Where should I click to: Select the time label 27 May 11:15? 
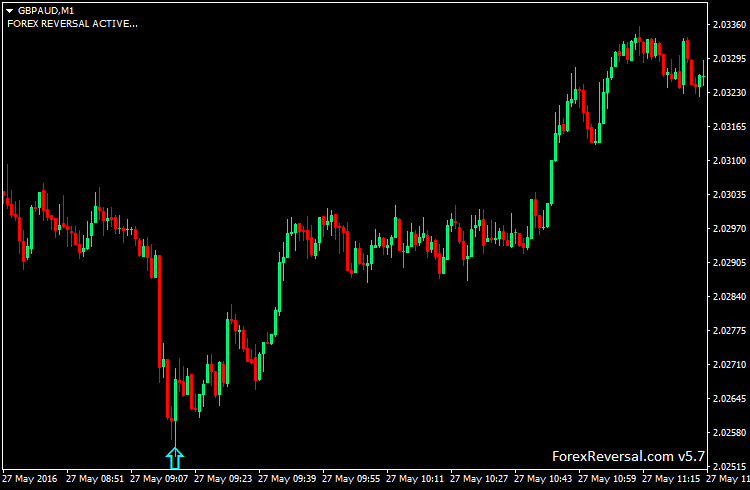[671, 479]
